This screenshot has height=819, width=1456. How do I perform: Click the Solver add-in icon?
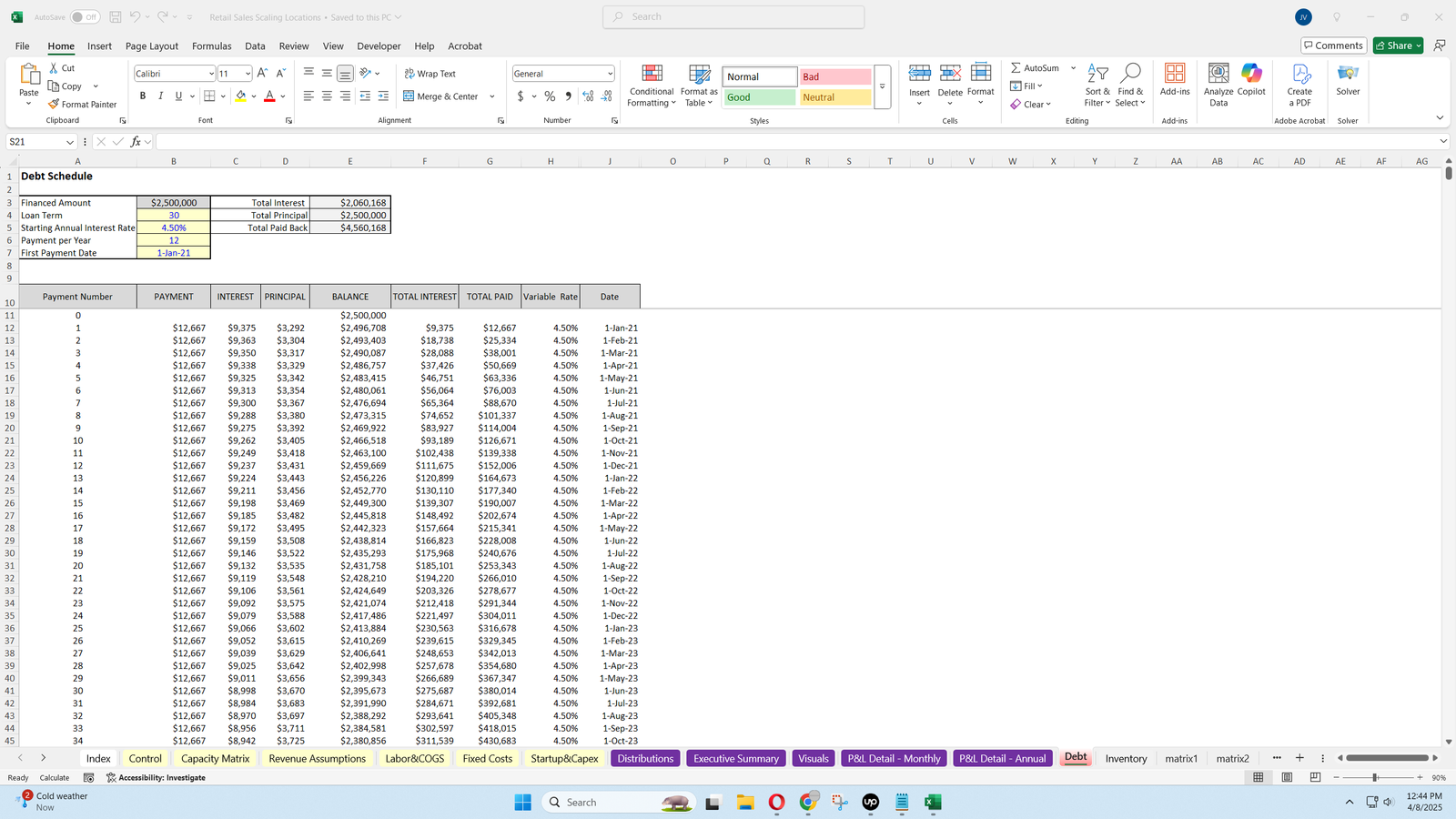[1348, 80]
